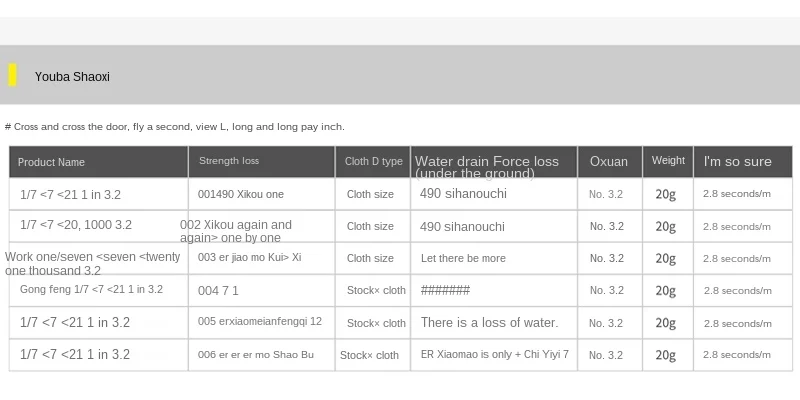Select the Gong feng product row

pos(91,290)
